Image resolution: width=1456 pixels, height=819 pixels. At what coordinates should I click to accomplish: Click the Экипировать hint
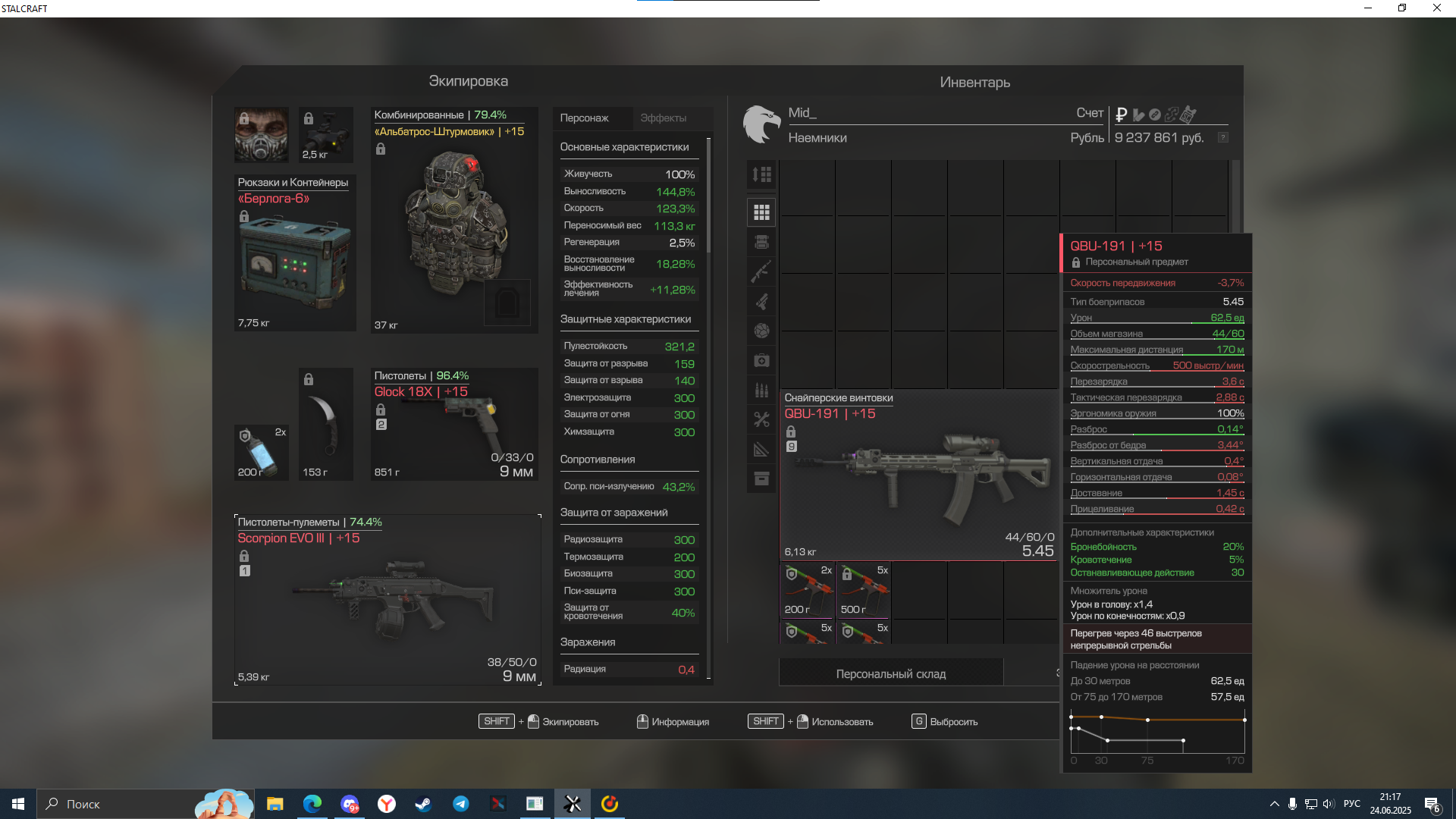(x=538, y=722)
